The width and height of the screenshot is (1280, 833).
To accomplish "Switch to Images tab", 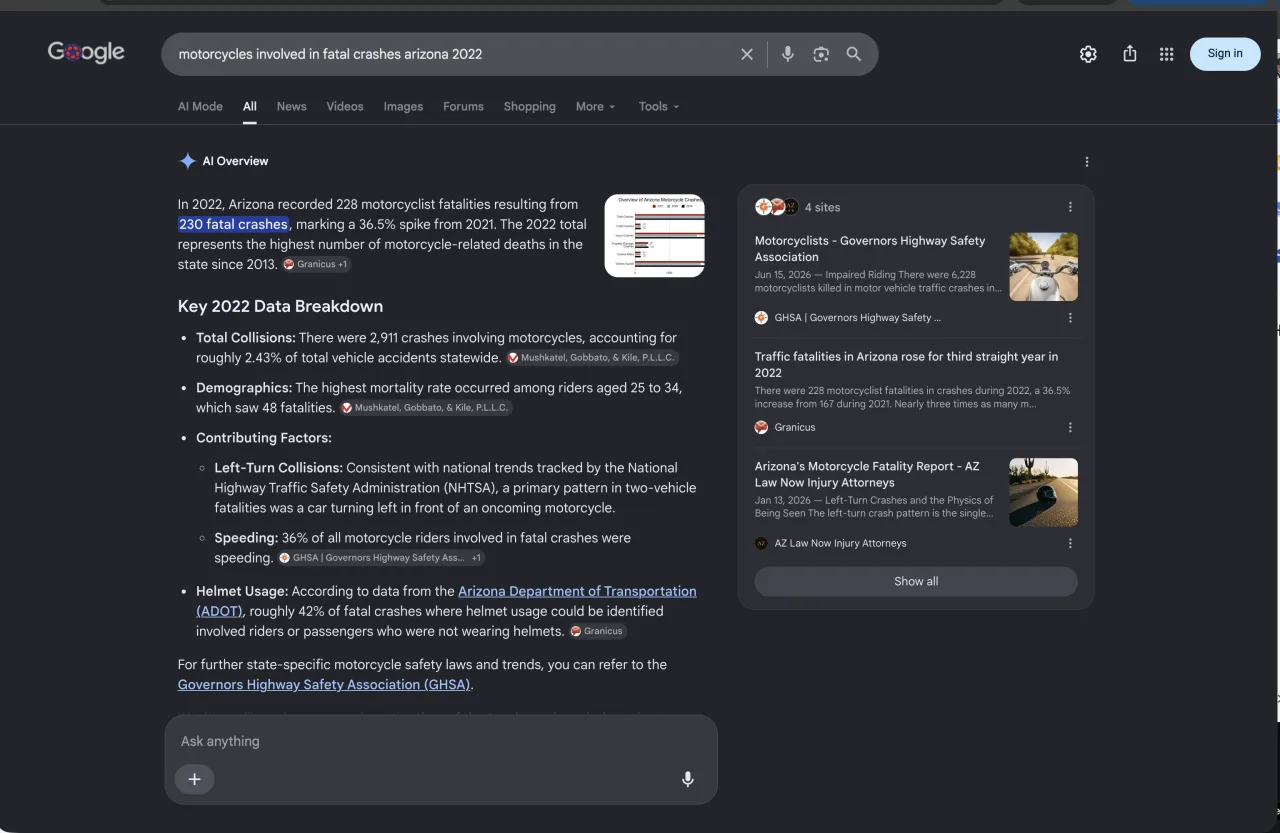I will point(403,107).
